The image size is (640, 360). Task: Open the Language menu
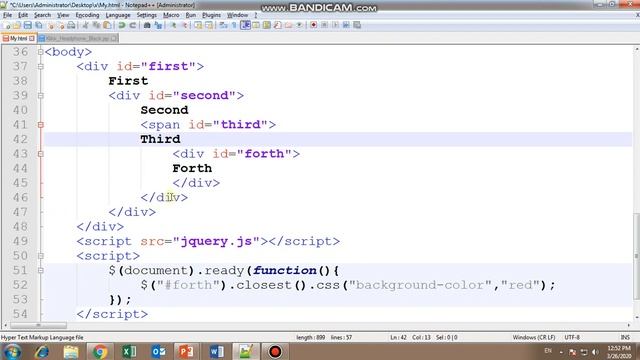118,15
